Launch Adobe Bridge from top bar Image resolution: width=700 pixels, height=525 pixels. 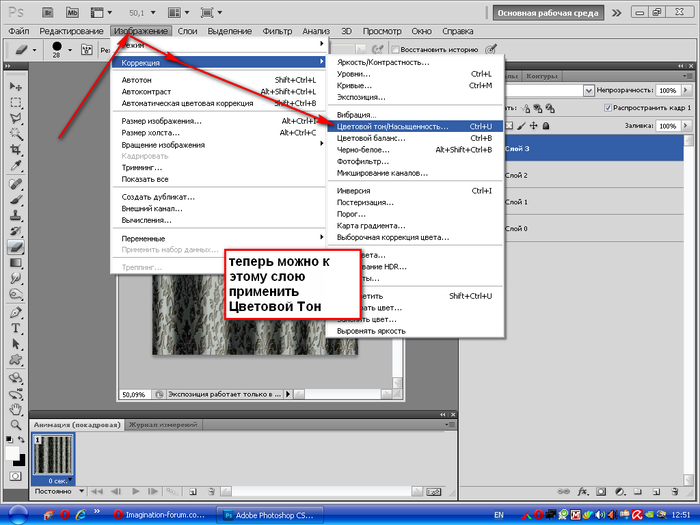click(x=48, y=12)
